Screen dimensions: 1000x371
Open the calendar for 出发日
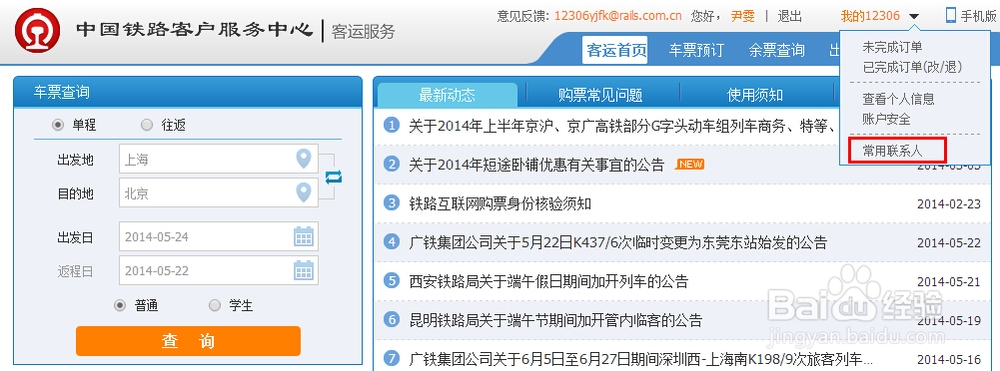(x=304, y=236)
